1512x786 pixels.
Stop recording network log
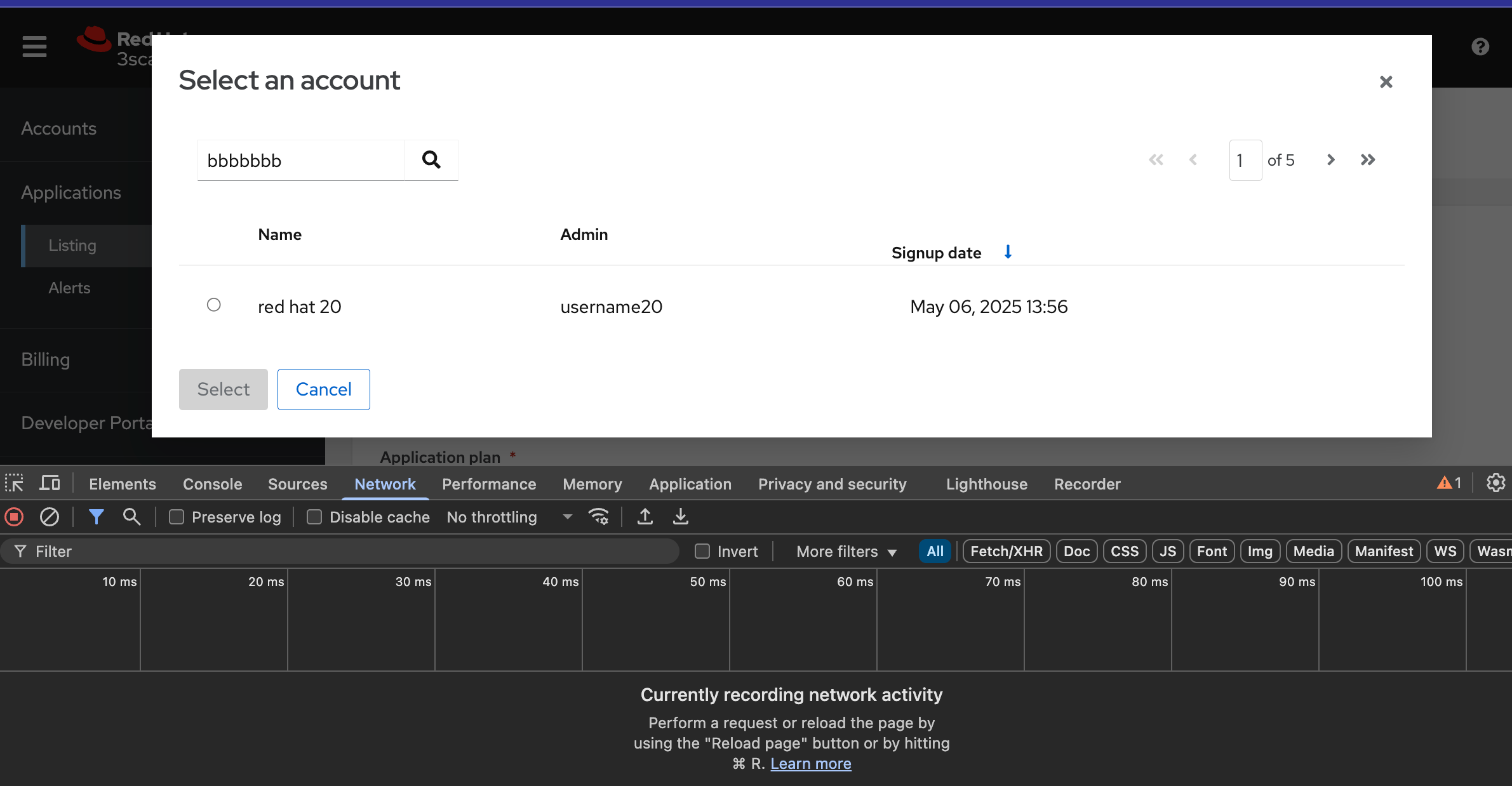point(14,517)
